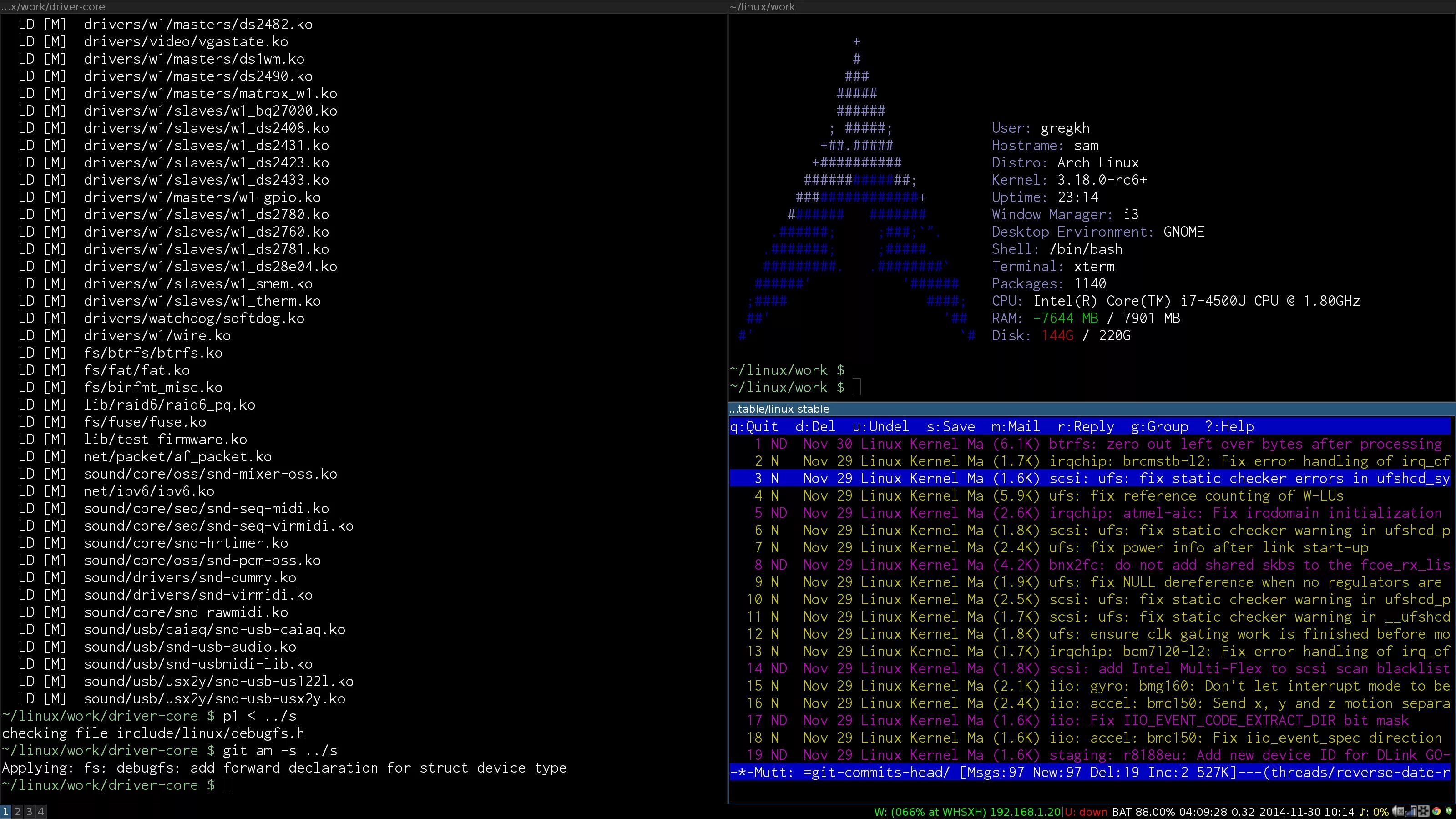Click m:Mail in mutt's help bar
Image resolution: width=1456 pixels, height=819 pixels.
tap(1016, 427)
